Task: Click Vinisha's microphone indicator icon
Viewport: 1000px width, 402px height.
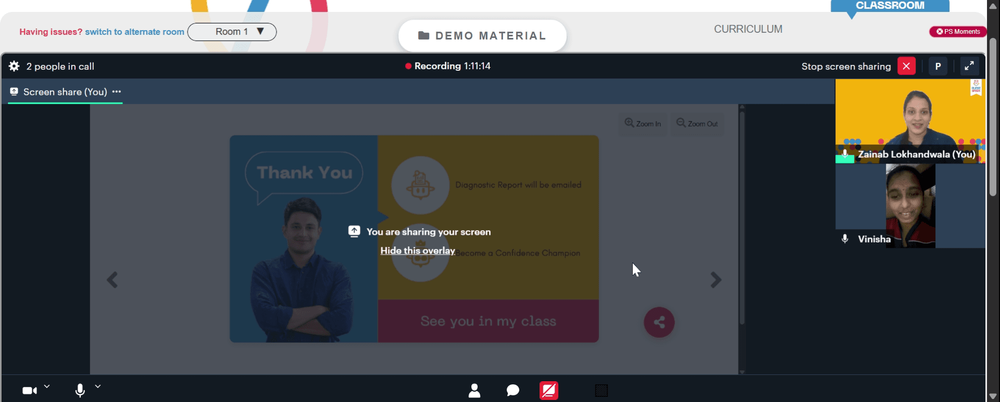Action: [845, 239]
